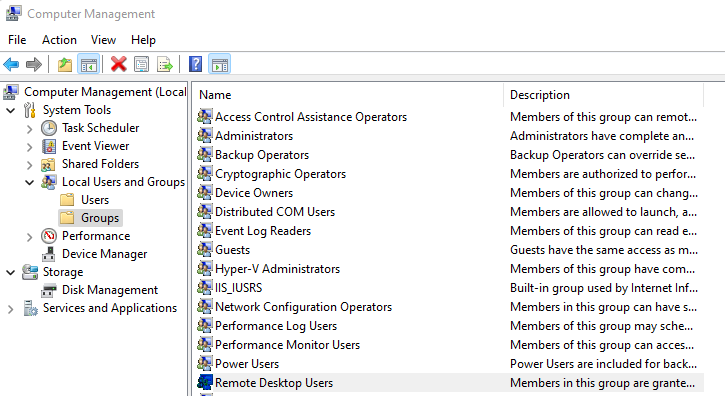Click the Back arrow toolbar icon
725x396 pixels.
coord(11,64)
